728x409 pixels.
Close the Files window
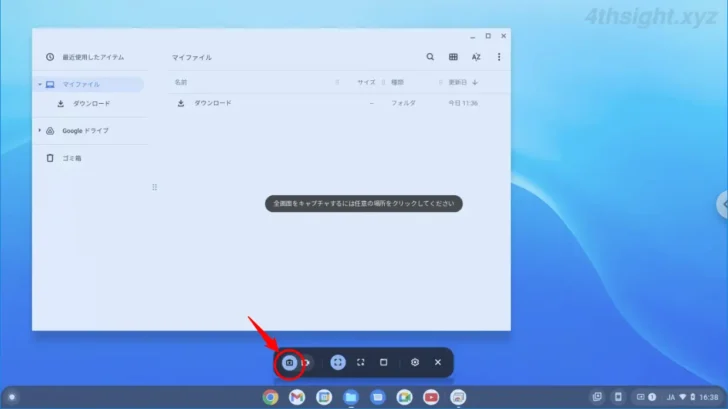[x=504, y=36]
